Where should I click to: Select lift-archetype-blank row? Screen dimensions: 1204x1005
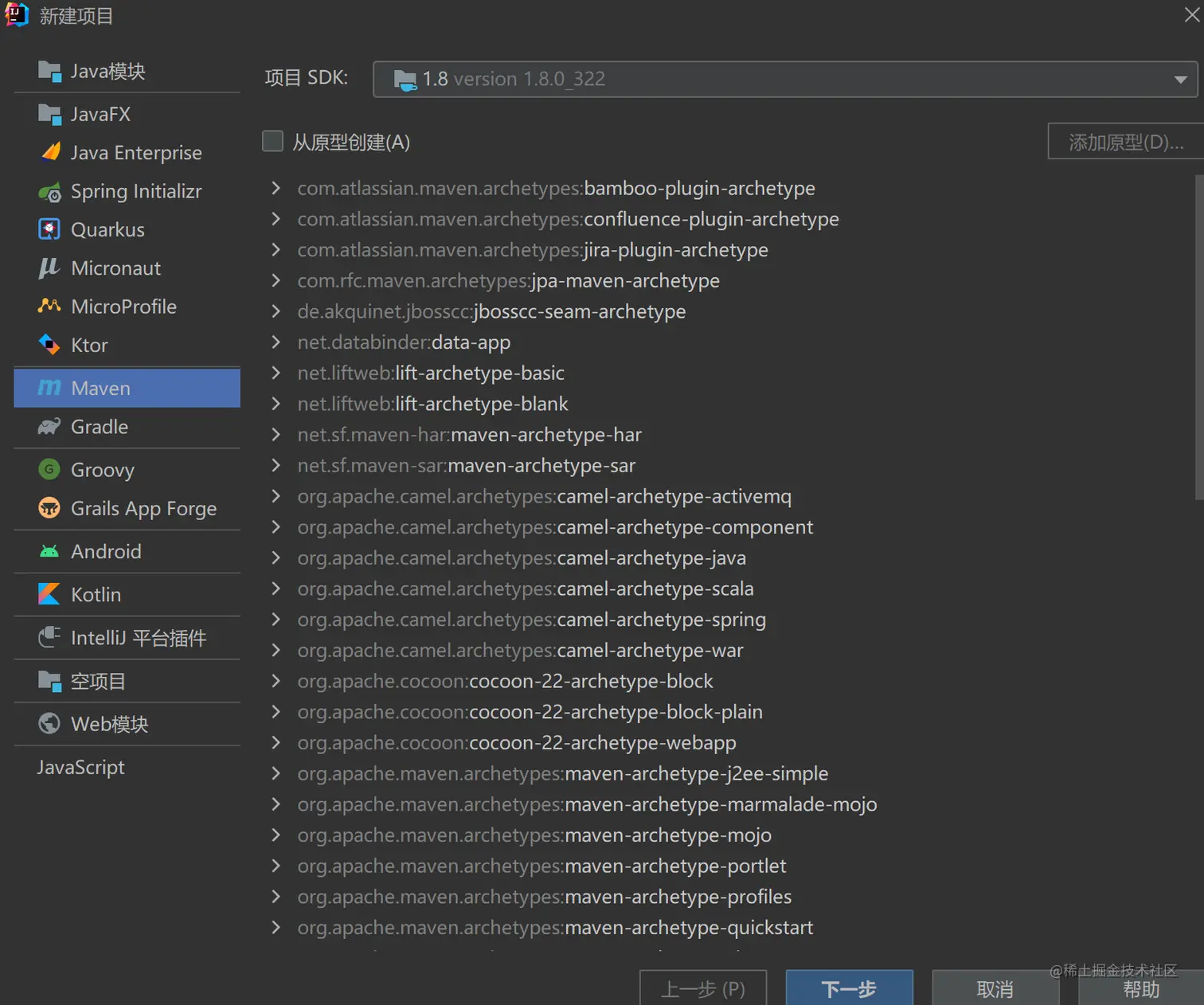[x=729, y=404]
